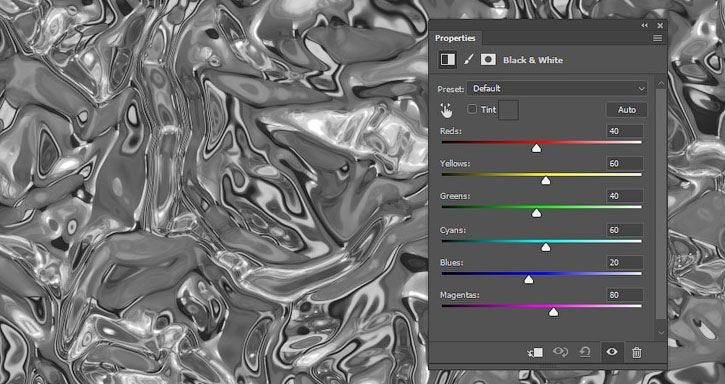The width and height of the screenshot is (725, 384).
Task: Select the layer mask icon in Properties
Action: pyautogui.click(x=488, y=60)
